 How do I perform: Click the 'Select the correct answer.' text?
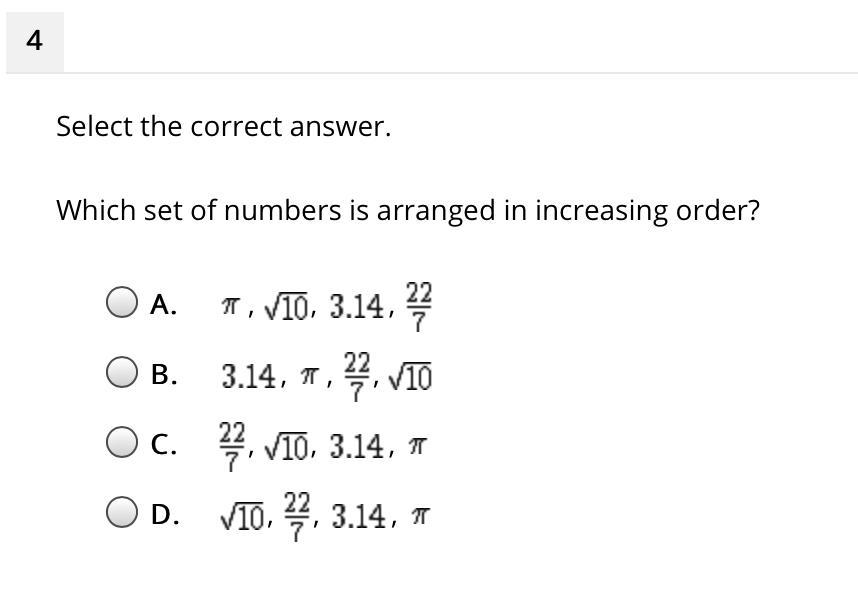[224, 126]
